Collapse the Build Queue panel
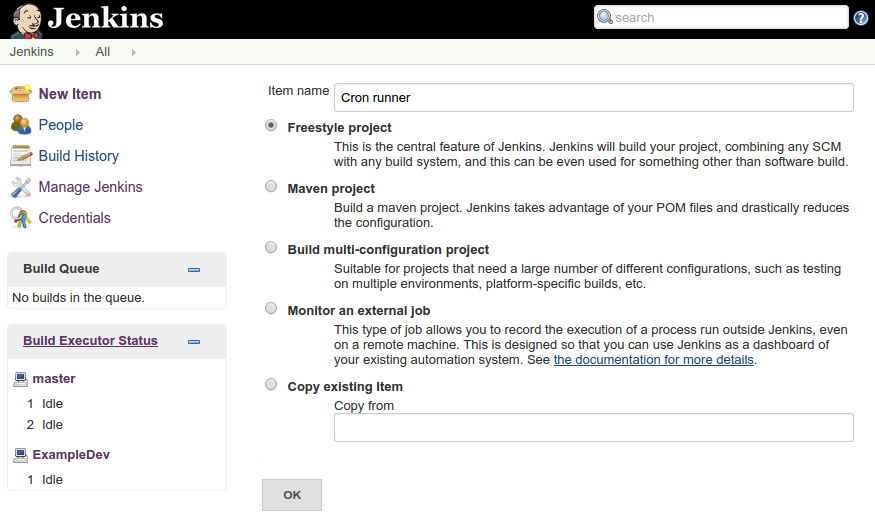 [x=194, y=270]
